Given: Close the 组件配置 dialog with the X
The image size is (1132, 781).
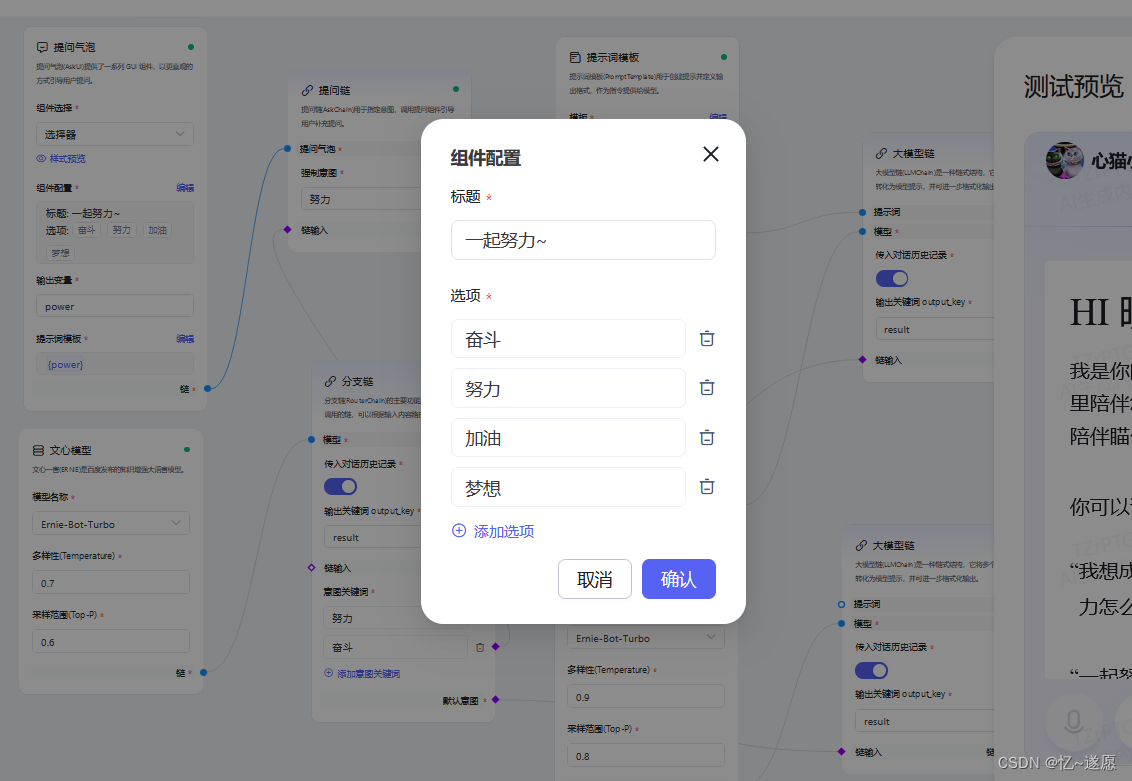Looking at the screenshot, I should (x=710, y=154).
